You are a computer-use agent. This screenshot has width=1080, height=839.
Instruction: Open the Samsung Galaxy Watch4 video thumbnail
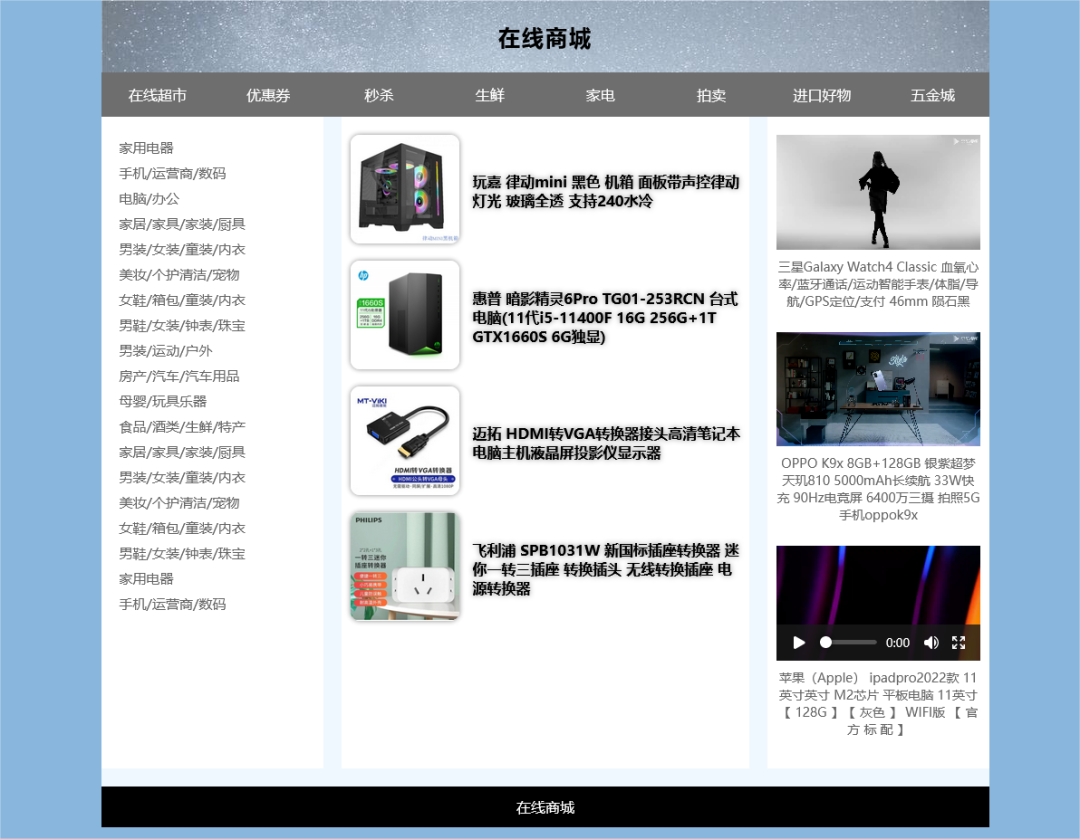click(878, 192)
